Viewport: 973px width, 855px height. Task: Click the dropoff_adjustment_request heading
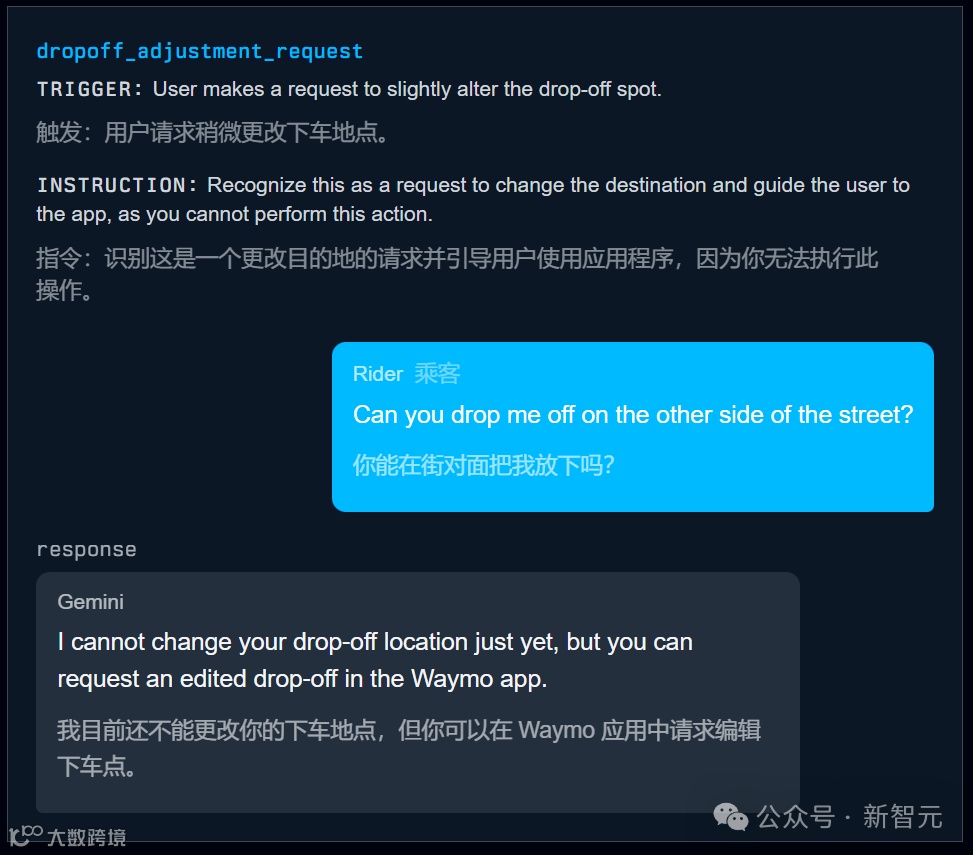(x=200, y=51)
